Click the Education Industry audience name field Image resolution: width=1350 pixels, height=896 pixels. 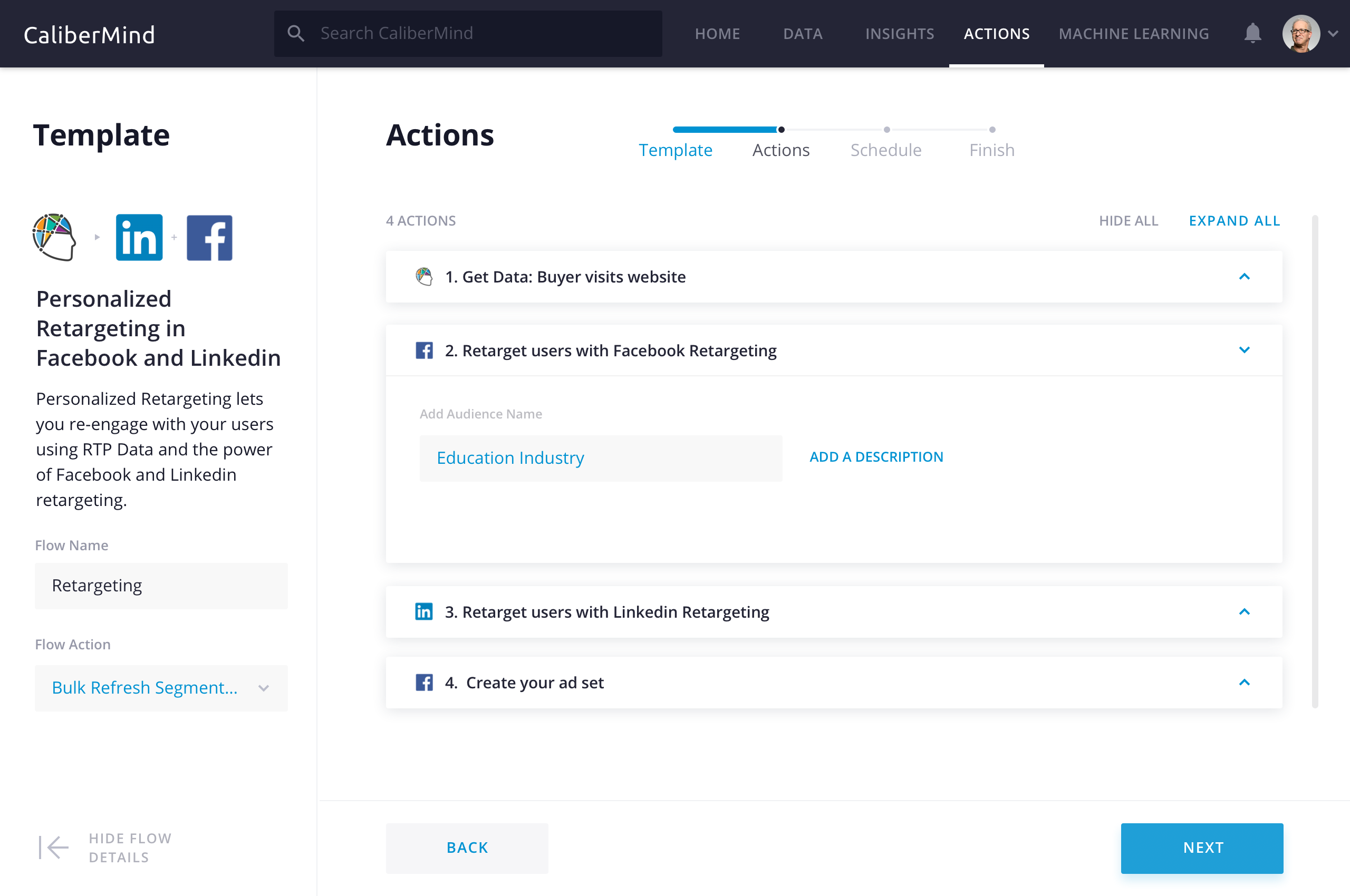(601, 459)
